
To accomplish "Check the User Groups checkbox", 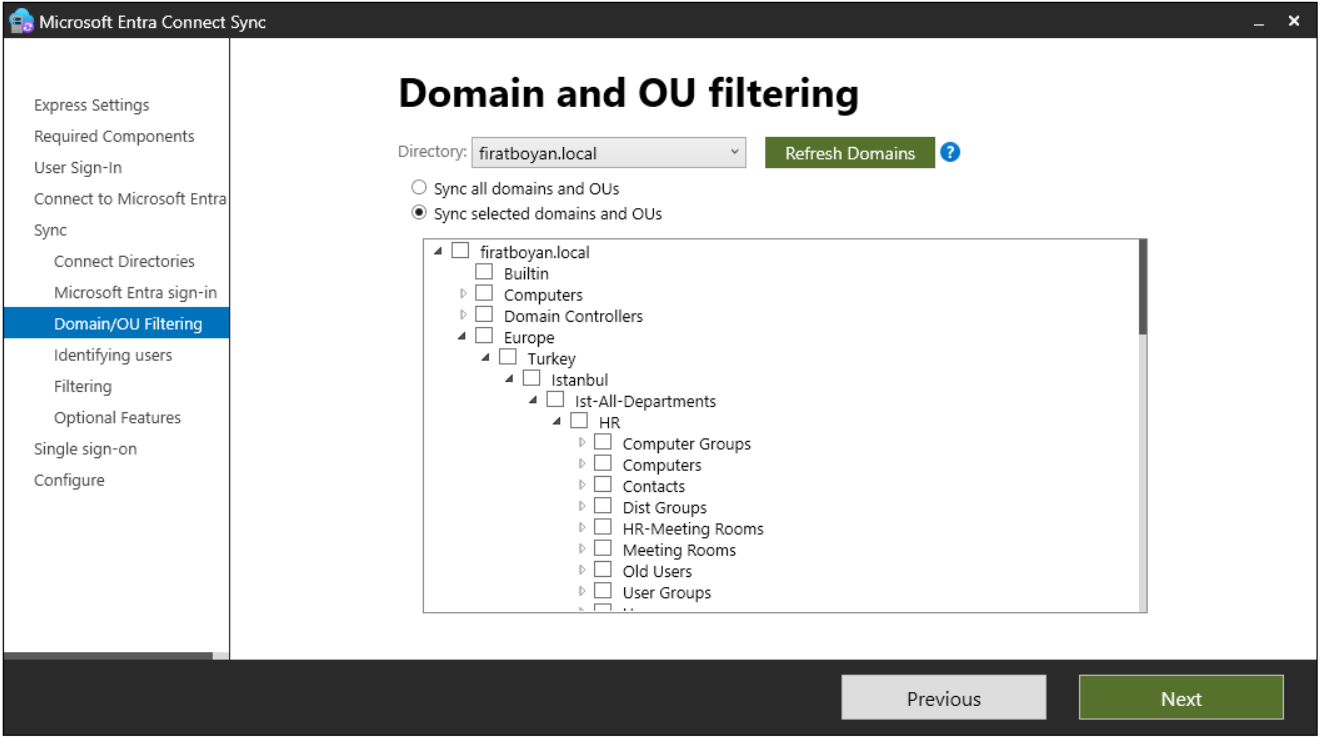I will pyautogui.click(x=603, y=591).
